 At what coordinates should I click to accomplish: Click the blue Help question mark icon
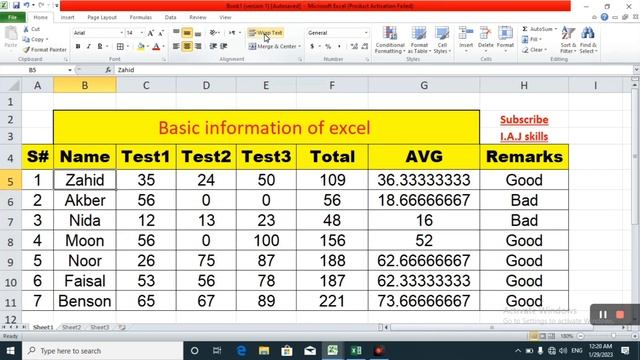tap(604, 17)
